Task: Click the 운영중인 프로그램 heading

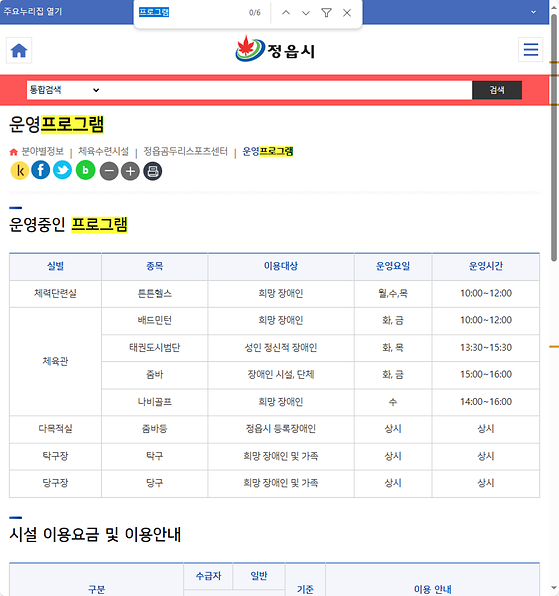Action: coord(68,225)
